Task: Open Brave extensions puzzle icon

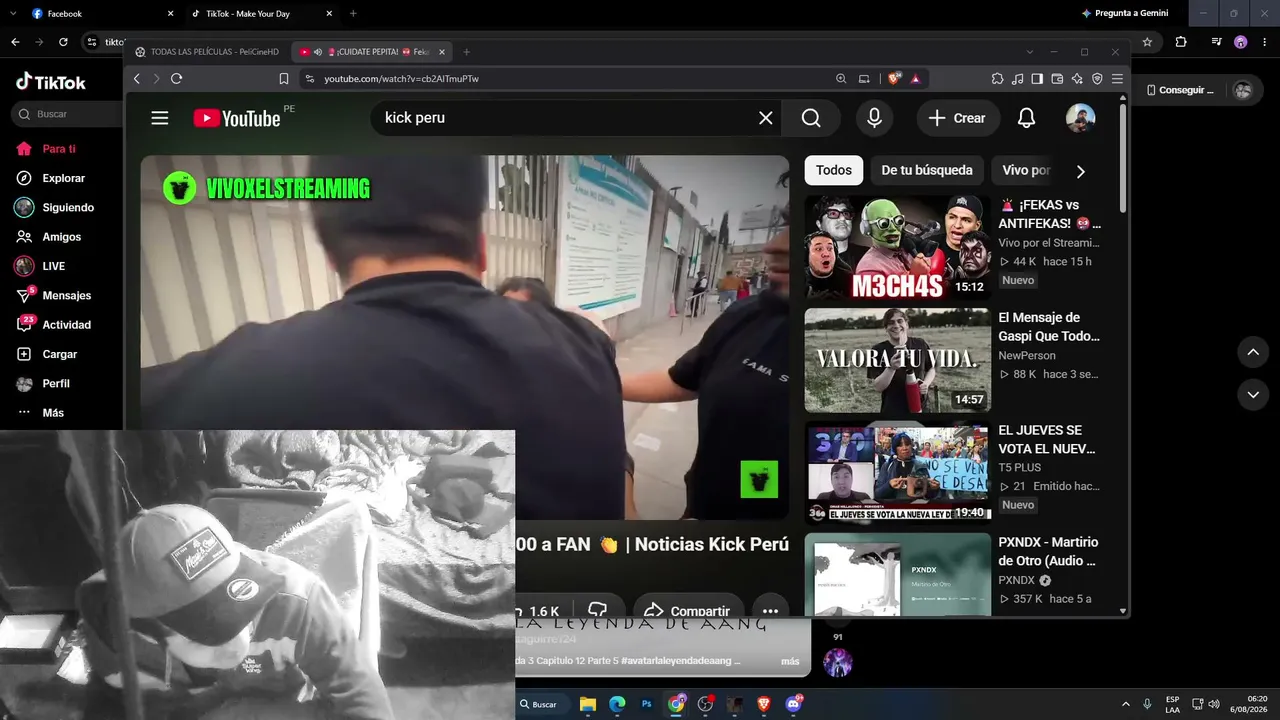Action: point(997,79)
